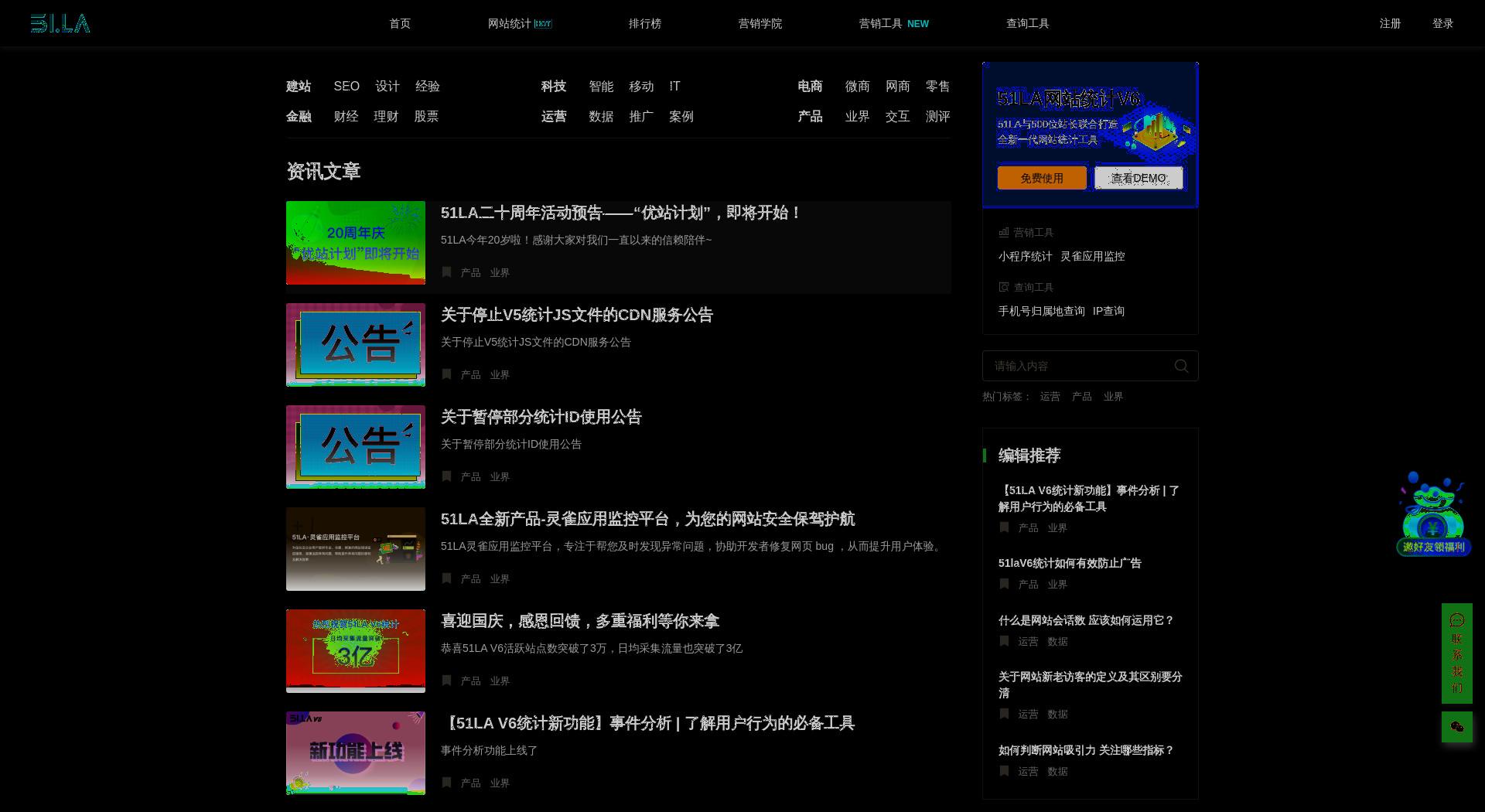This screenshot has width=1485, height=812.
Task: Open article 关于暂停部分统计ID使用公告
Action: pos(541,417)
